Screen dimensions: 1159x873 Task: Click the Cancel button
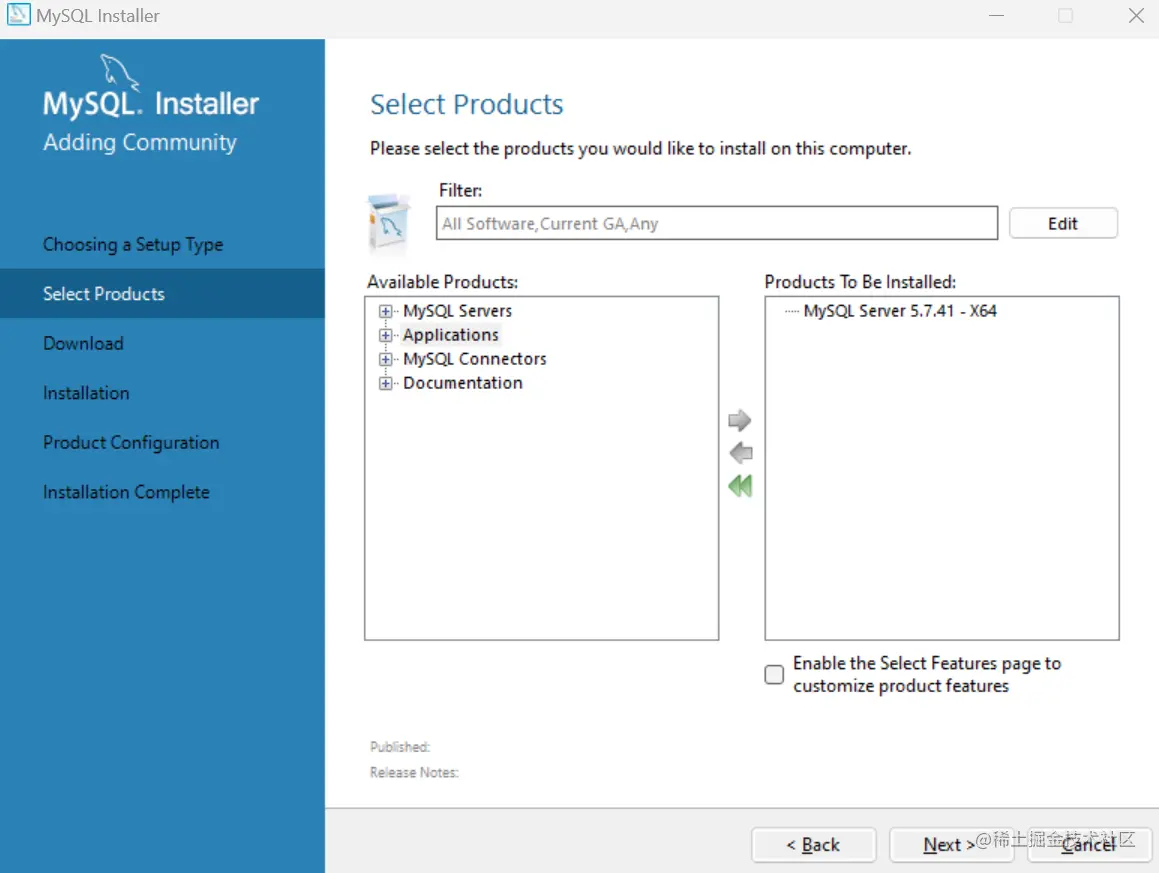coord(1089,844)
